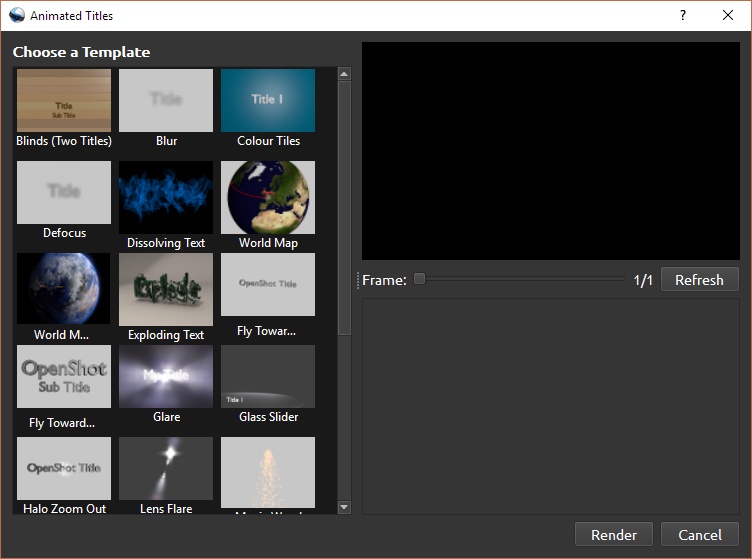The height and width of the screenshot is (559, 752).
Task: Pick the Glass Slider template
Action: 268,376
